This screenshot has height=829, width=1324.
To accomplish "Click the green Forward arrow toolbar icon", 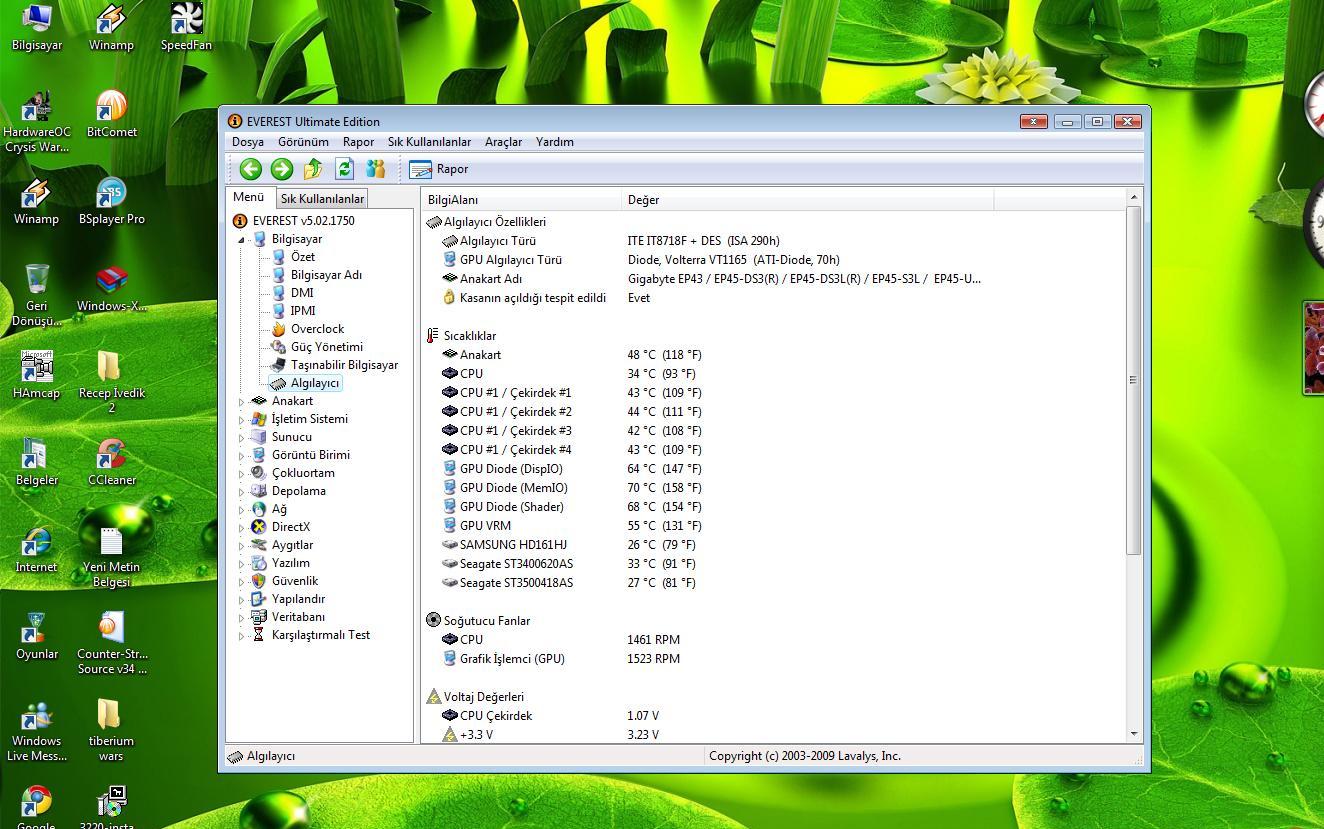I will click(282, 169).
